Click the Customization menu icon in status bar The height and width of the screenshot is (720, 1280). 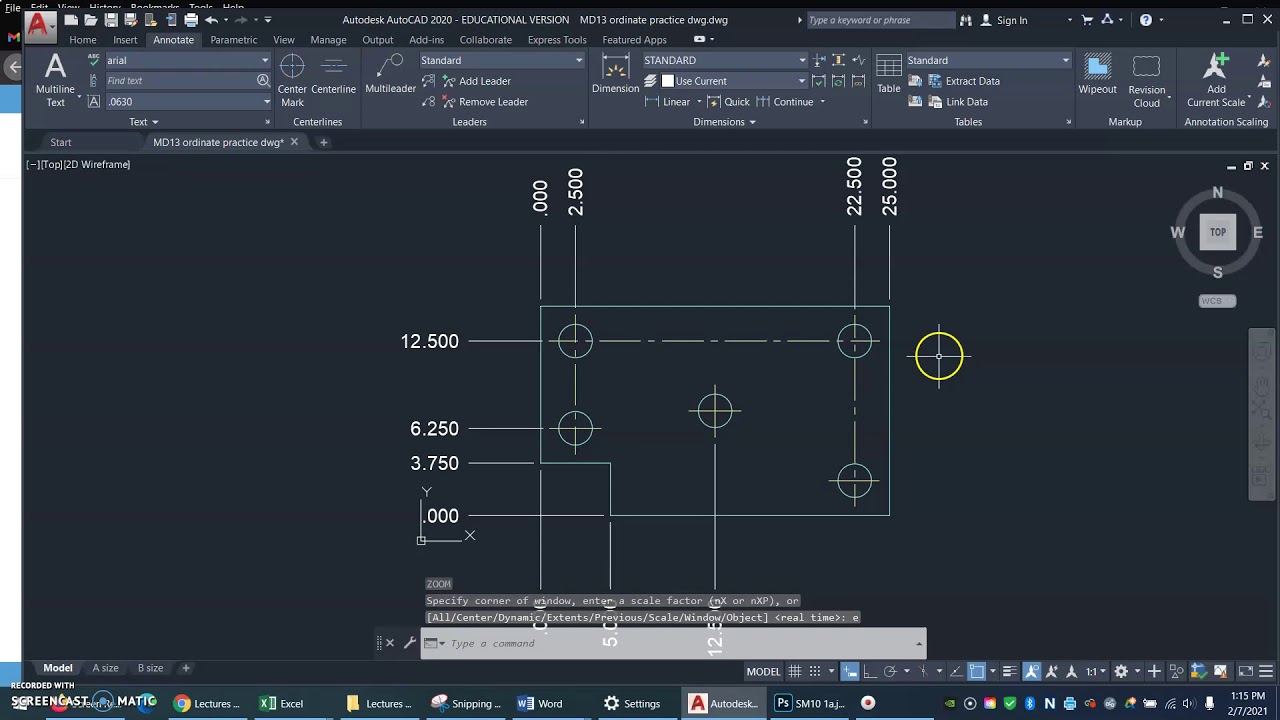(x=1264, y=671)
